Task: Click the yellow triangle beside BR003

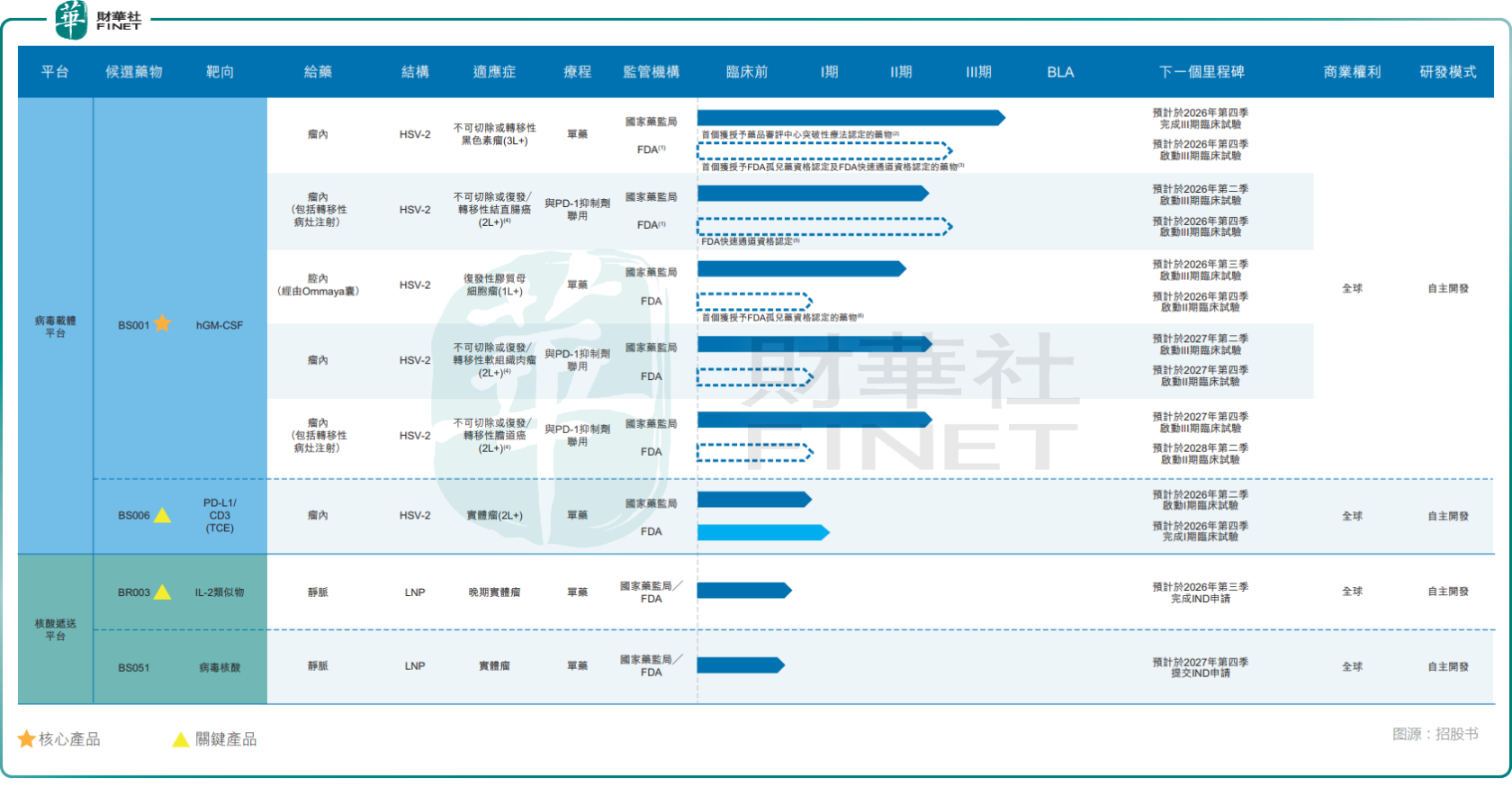Action: [162, 592]
